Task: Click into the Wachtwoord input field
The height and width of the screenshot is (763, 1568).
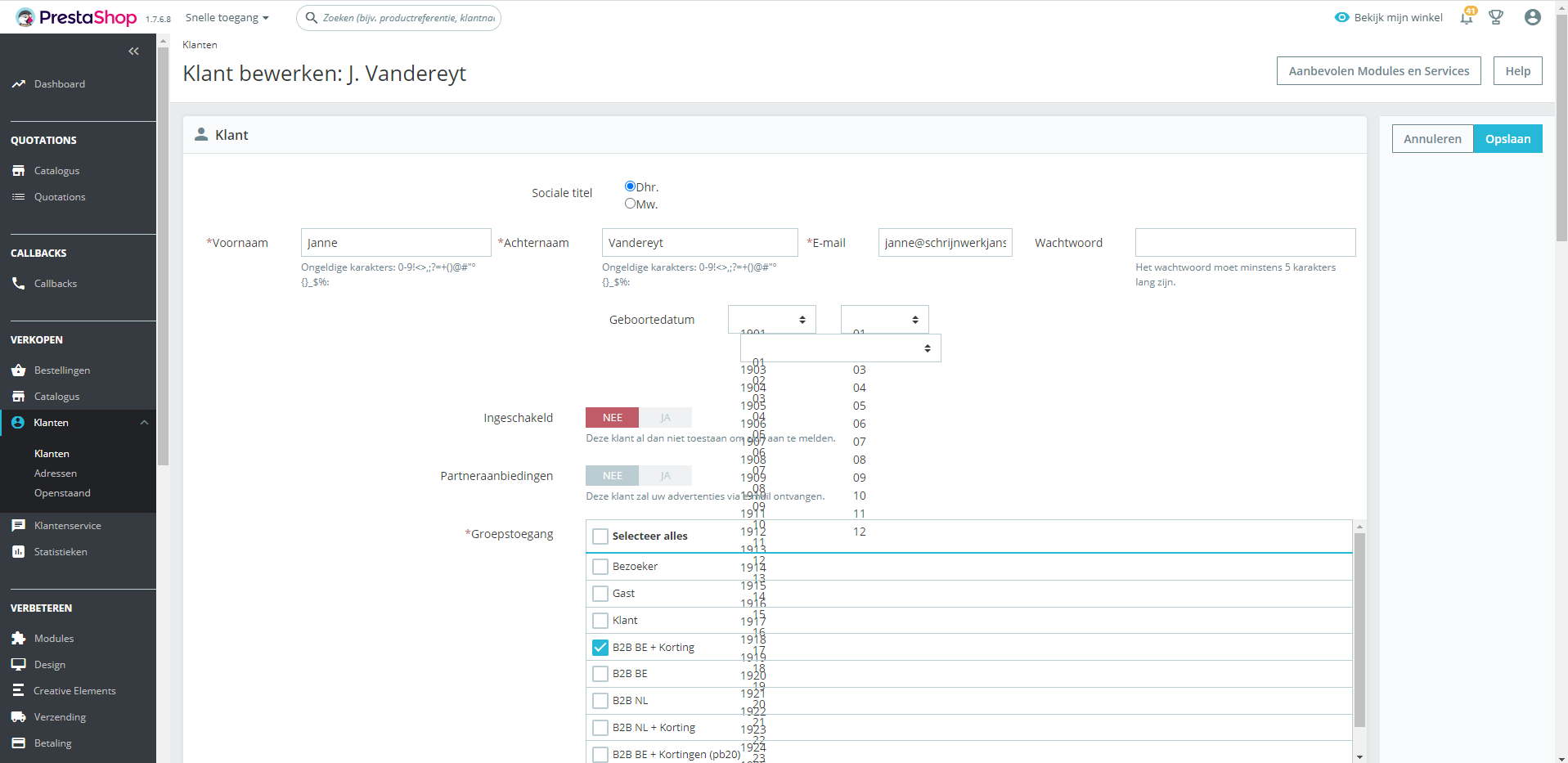Action: point(1245,243)
